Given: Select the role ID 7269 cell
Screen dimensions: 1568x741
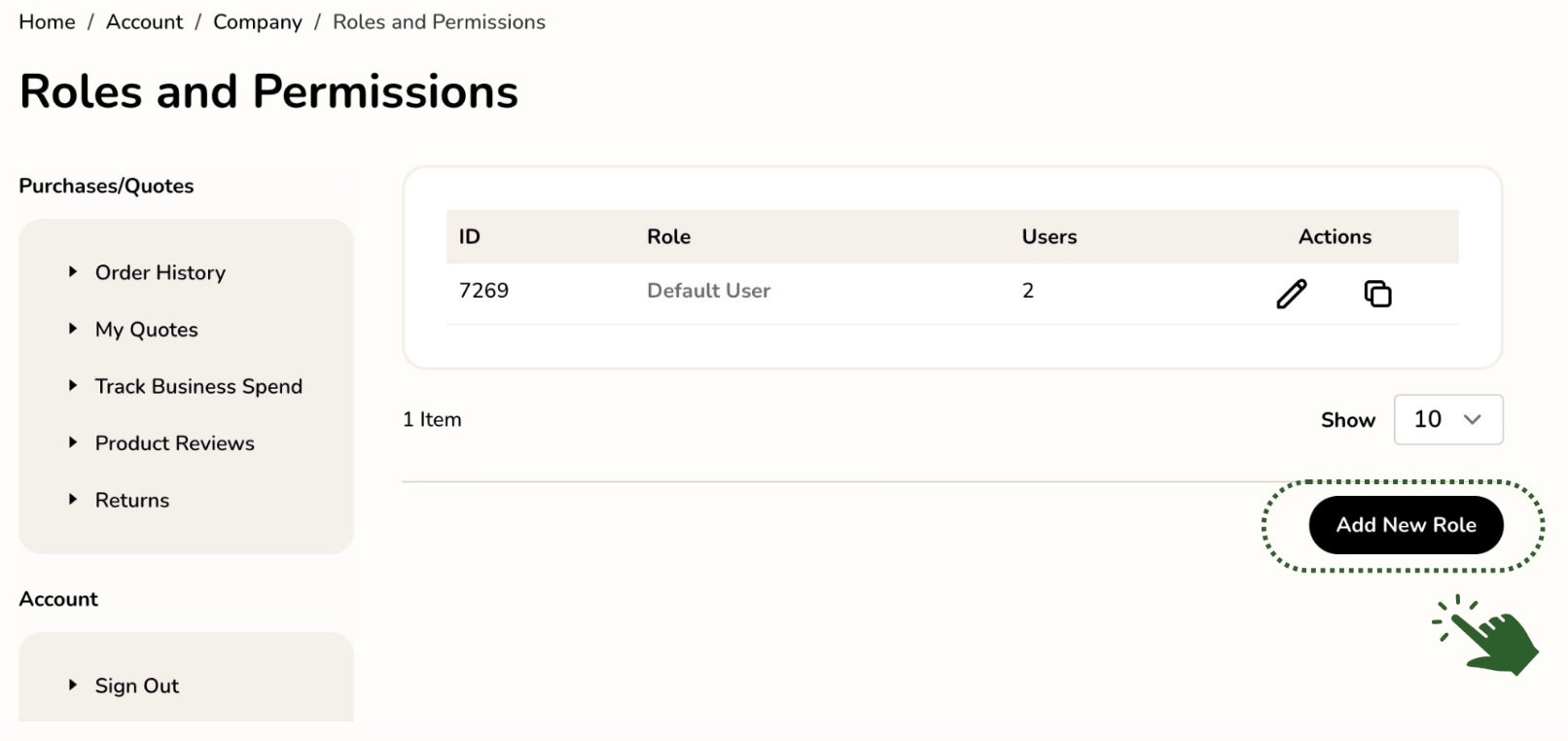Looking at the screenshot, I should pos(483,290).
